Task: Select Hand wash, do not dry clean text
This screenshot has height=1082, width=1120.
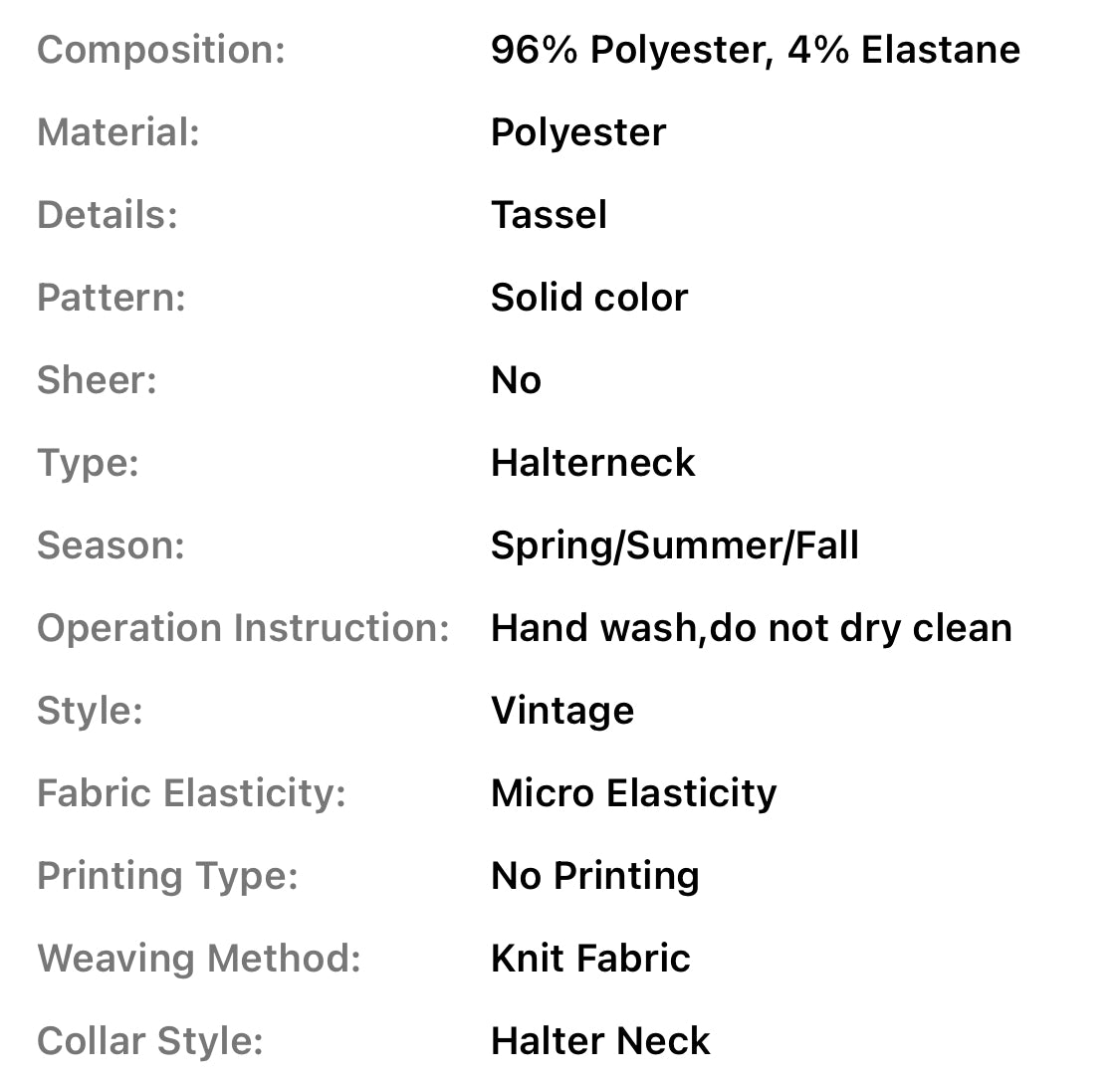Action: 751,628
